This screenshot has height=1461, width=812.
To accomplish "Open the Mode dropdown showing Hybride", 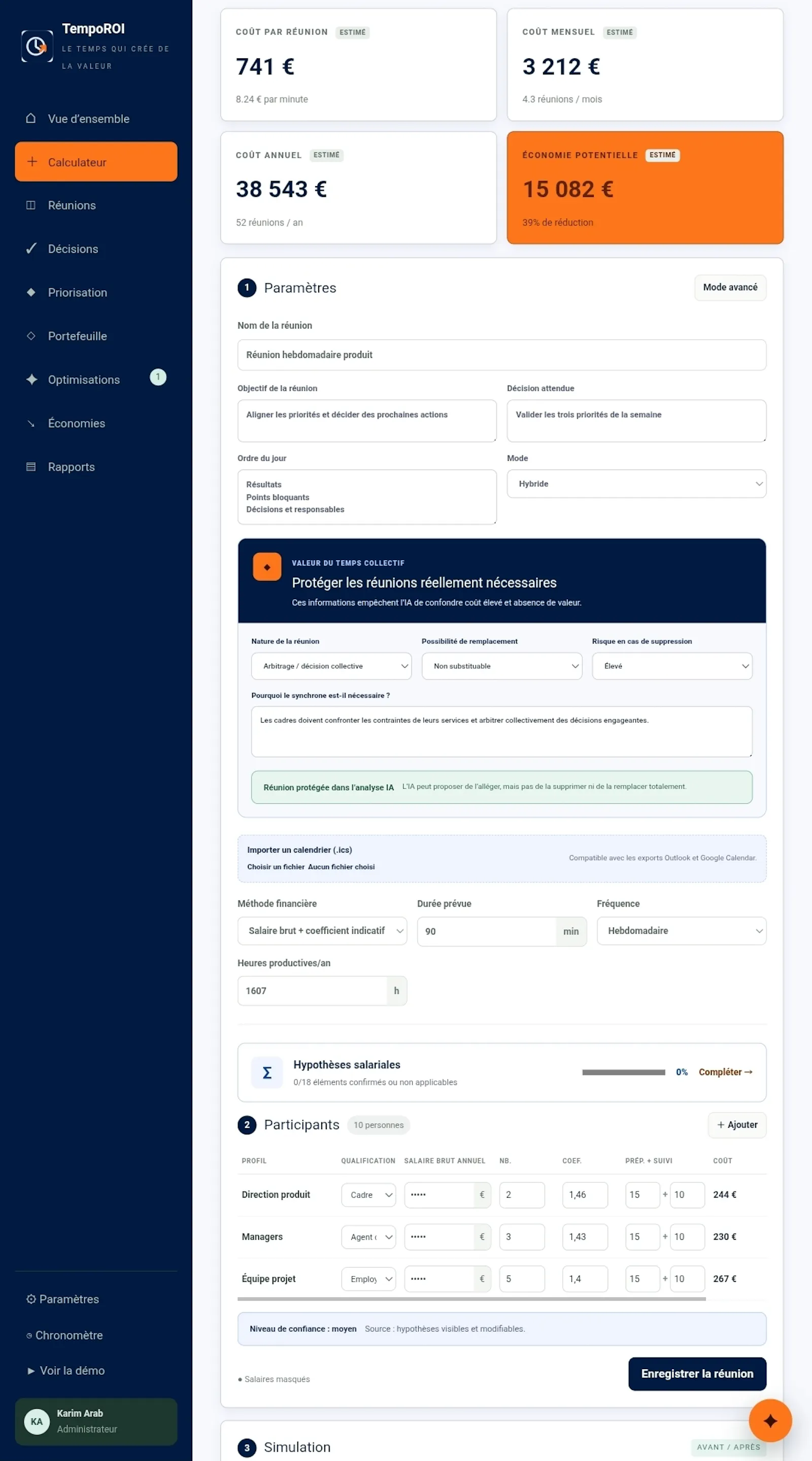I will coord(636,484).
